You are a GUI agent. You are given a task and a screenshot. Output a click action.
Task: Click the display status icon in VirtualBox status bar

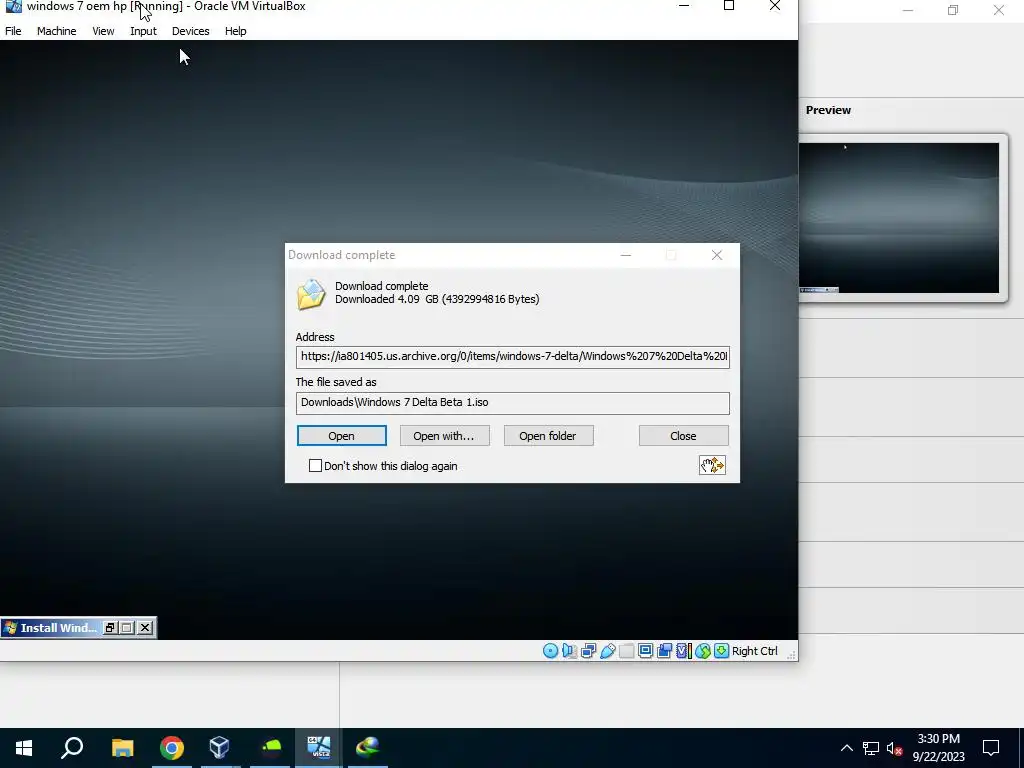645,650
